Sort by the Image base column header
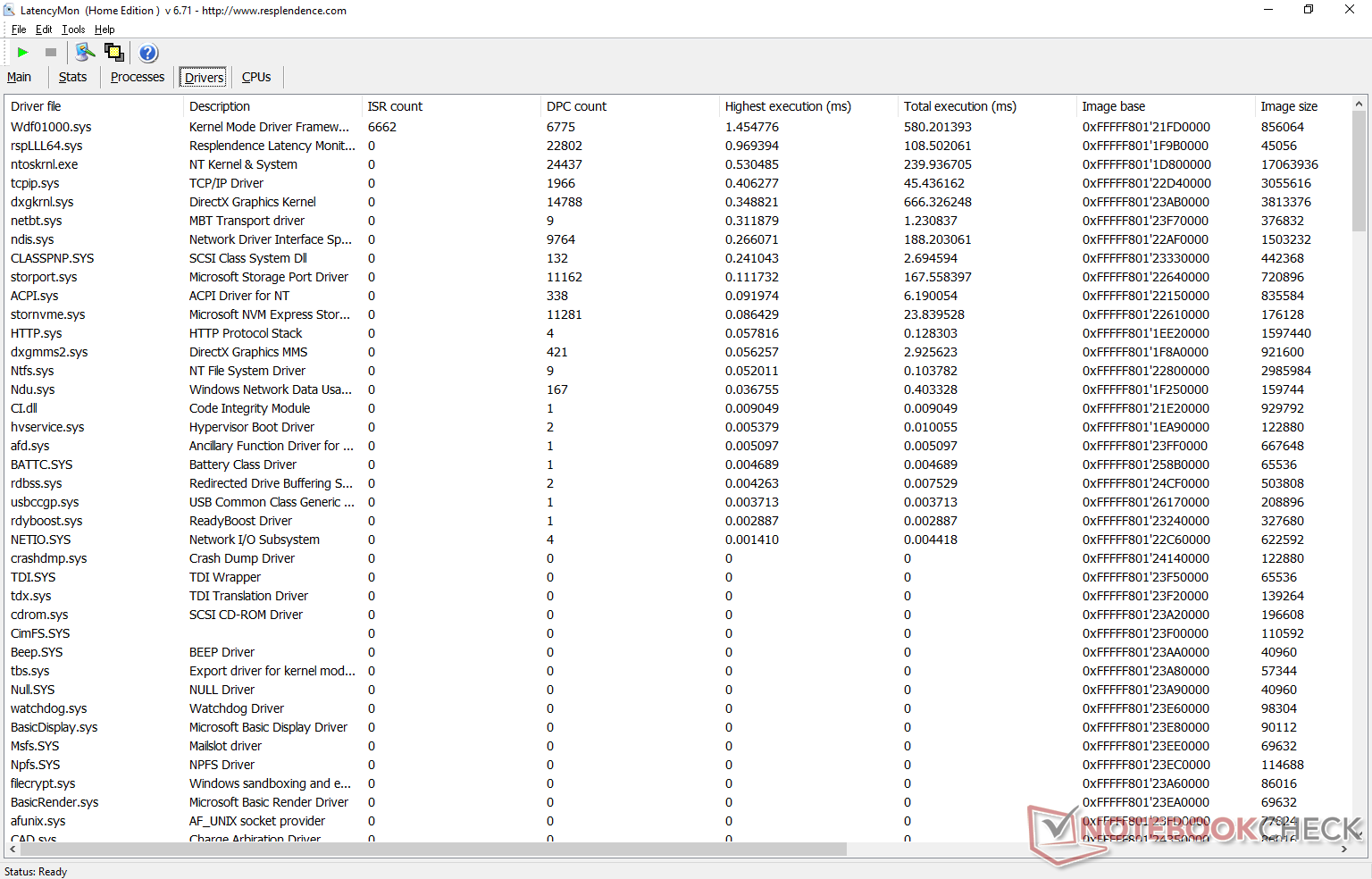 pos(1166,106)
